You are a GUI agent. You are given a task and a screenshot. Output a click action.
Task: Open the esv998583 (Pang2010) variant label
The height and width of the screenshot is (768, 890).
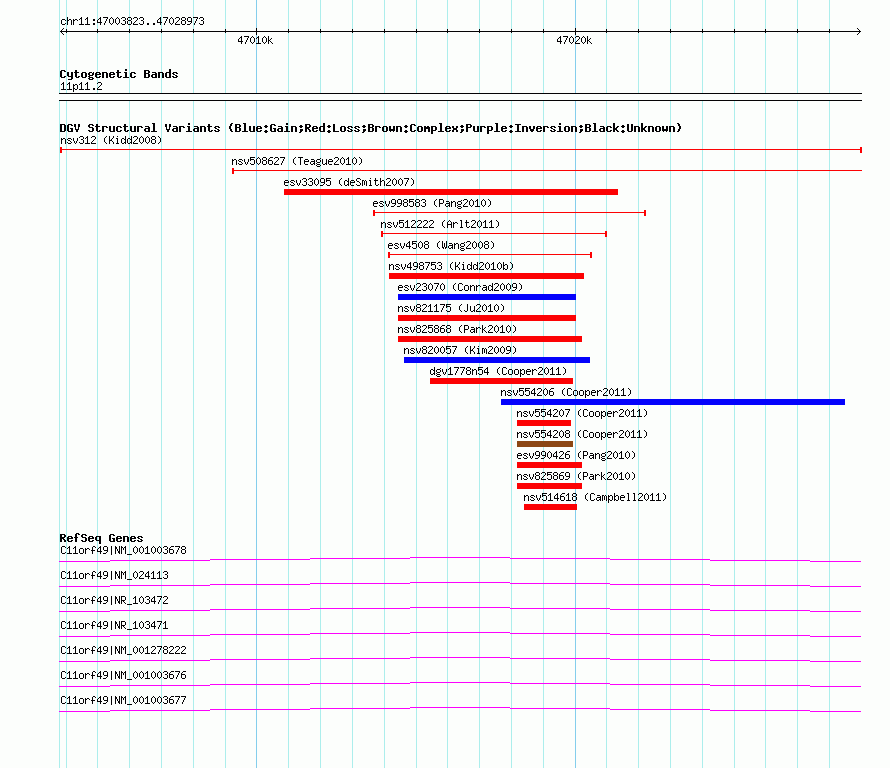(x=432, y=203)
